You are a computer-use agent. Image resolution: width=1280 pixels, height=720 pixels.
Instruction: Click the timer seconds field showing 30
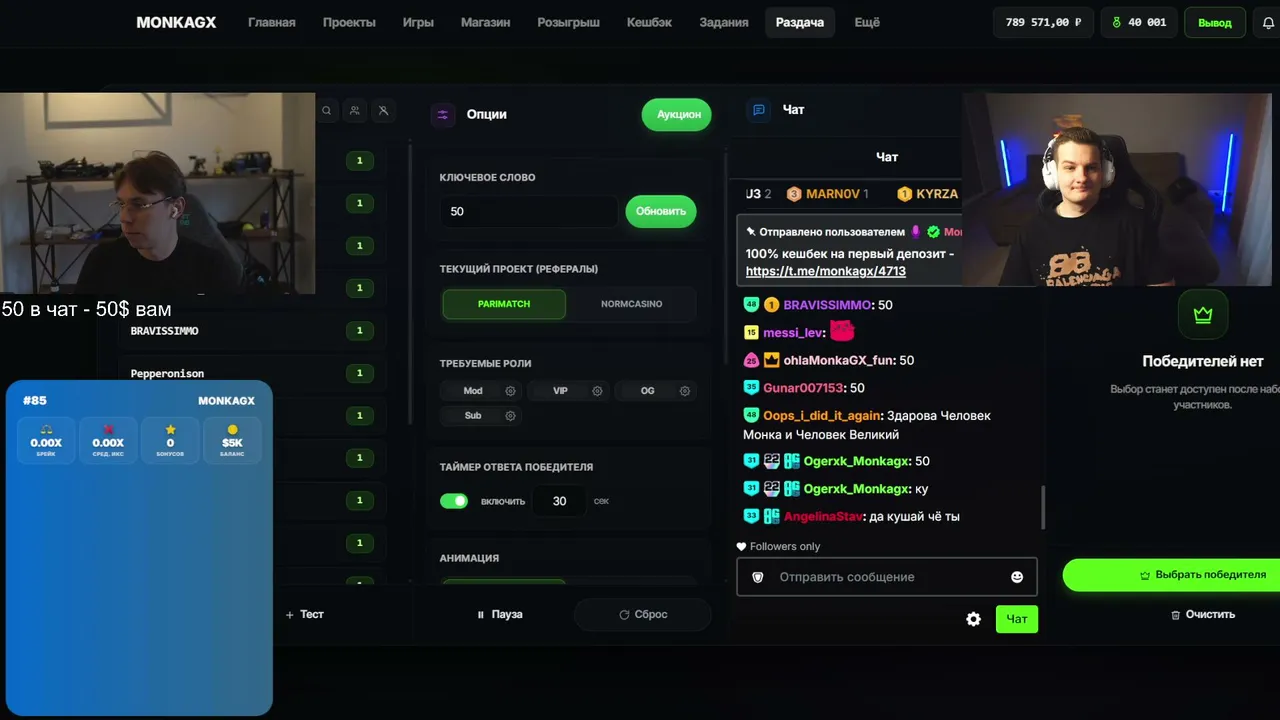(x=559, y=501)
